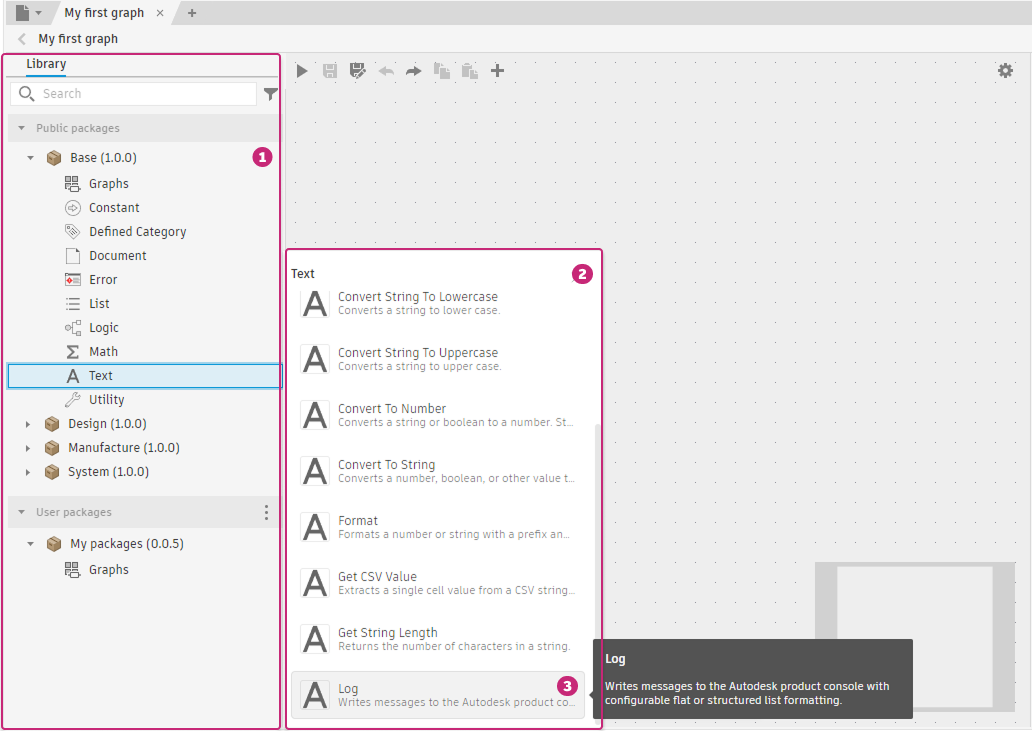
Task: Choose the Get String Length node
Action: coord(438,639)
